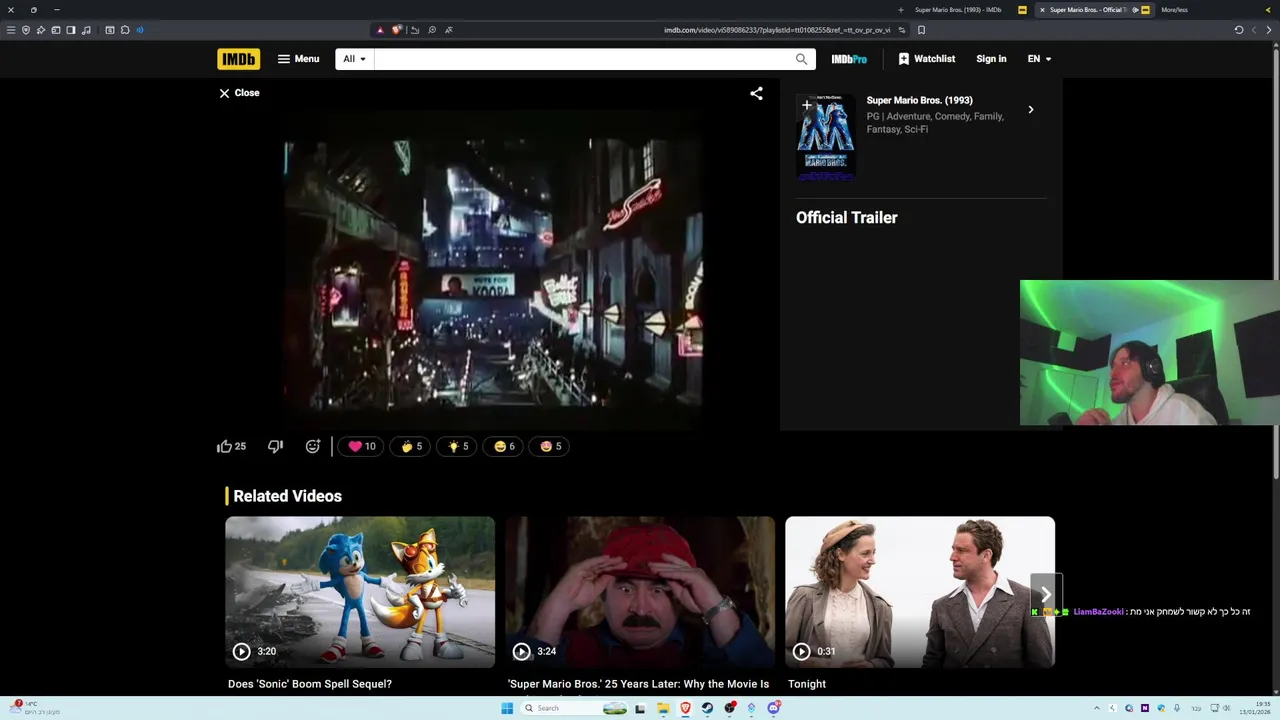Viewport: 1280px width, 720px height.
Task: Dislike the video with thumbs down
Action: coord(275,446)
